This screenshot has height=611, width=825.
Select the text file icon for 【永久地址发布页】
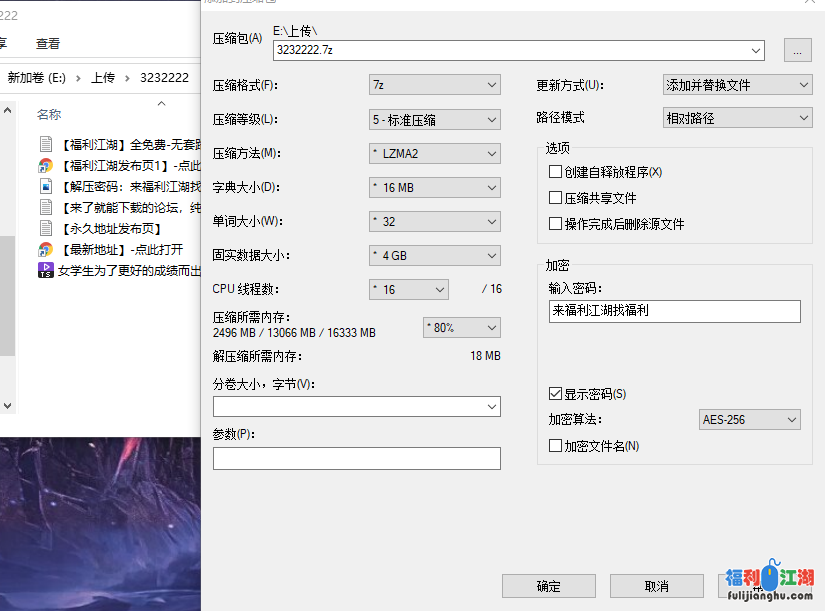[45, 228]
